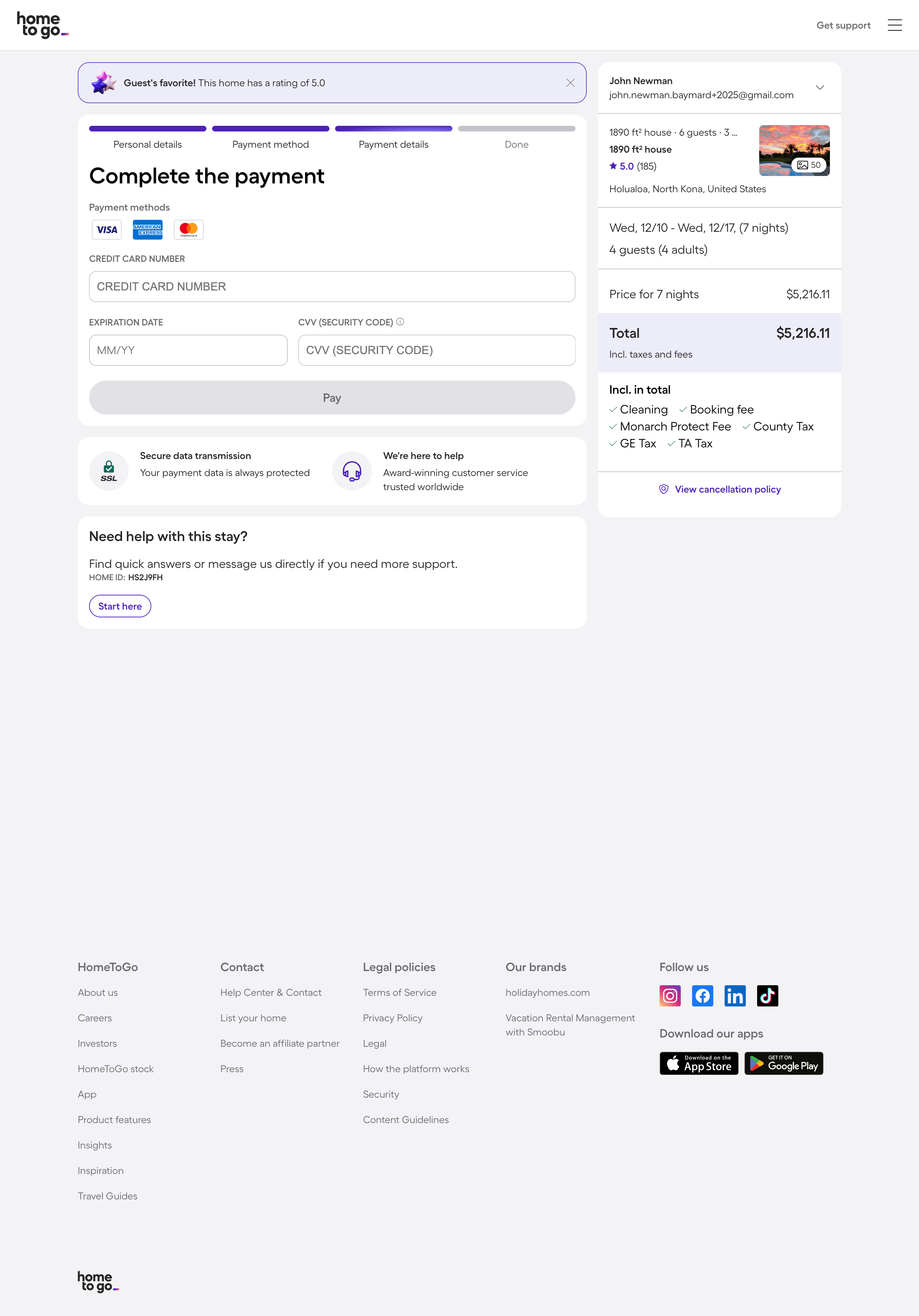
Task: Open HomeToGo's Instagram page
Action: point(669,995)
